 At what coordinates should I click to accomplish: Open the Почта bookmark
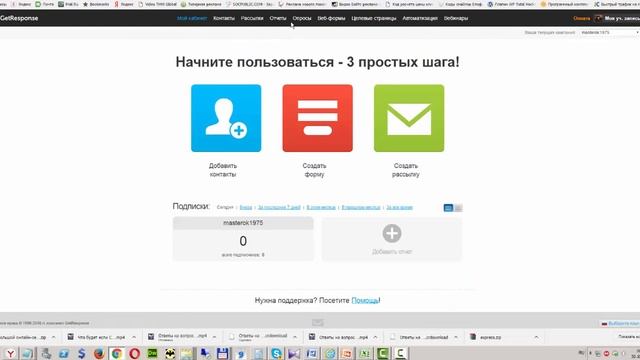pyautogui.click(x=44, y=4)
